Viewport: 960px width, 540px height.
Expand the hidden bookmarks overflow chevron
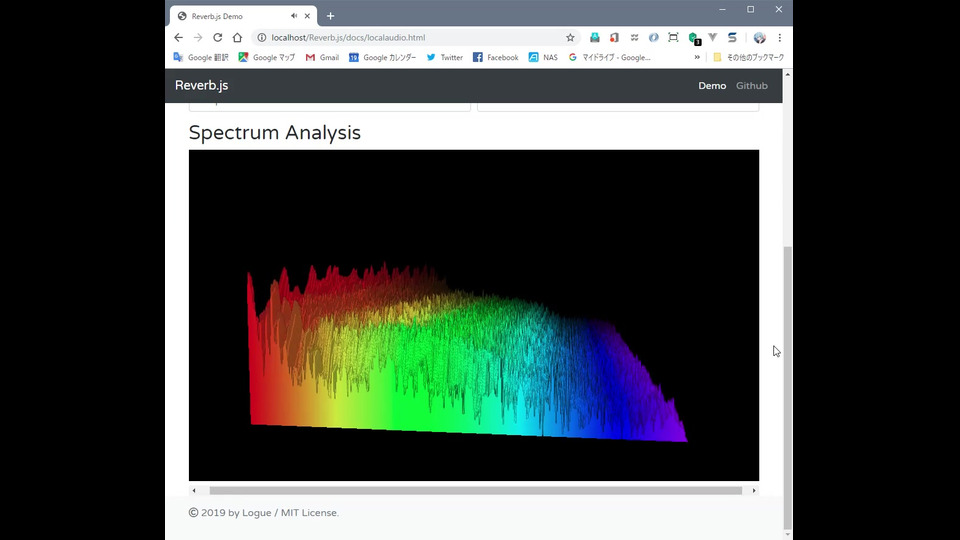point(697,57)
